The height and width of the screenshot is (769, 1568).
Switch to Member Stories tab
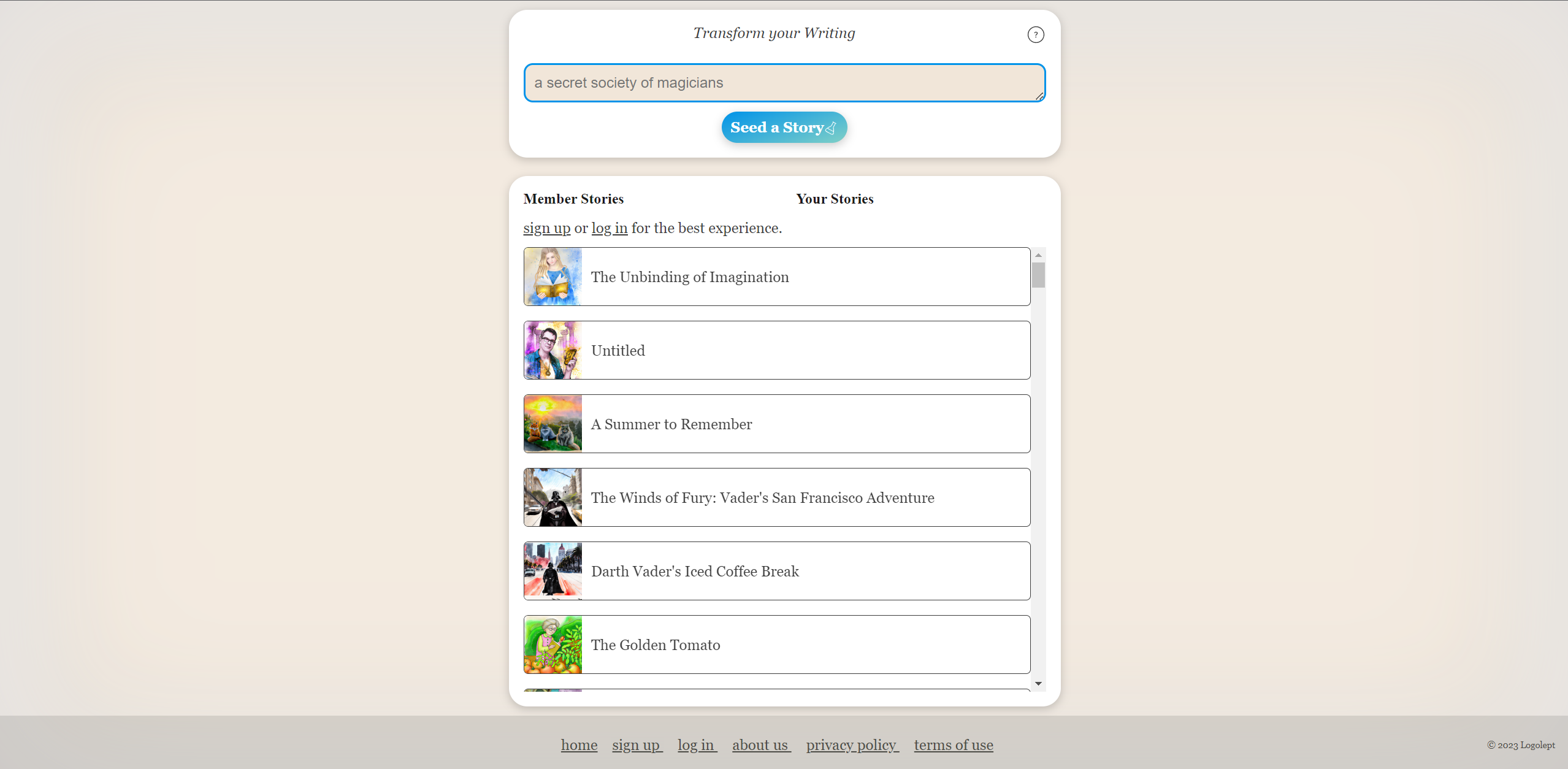coord(573,198)
